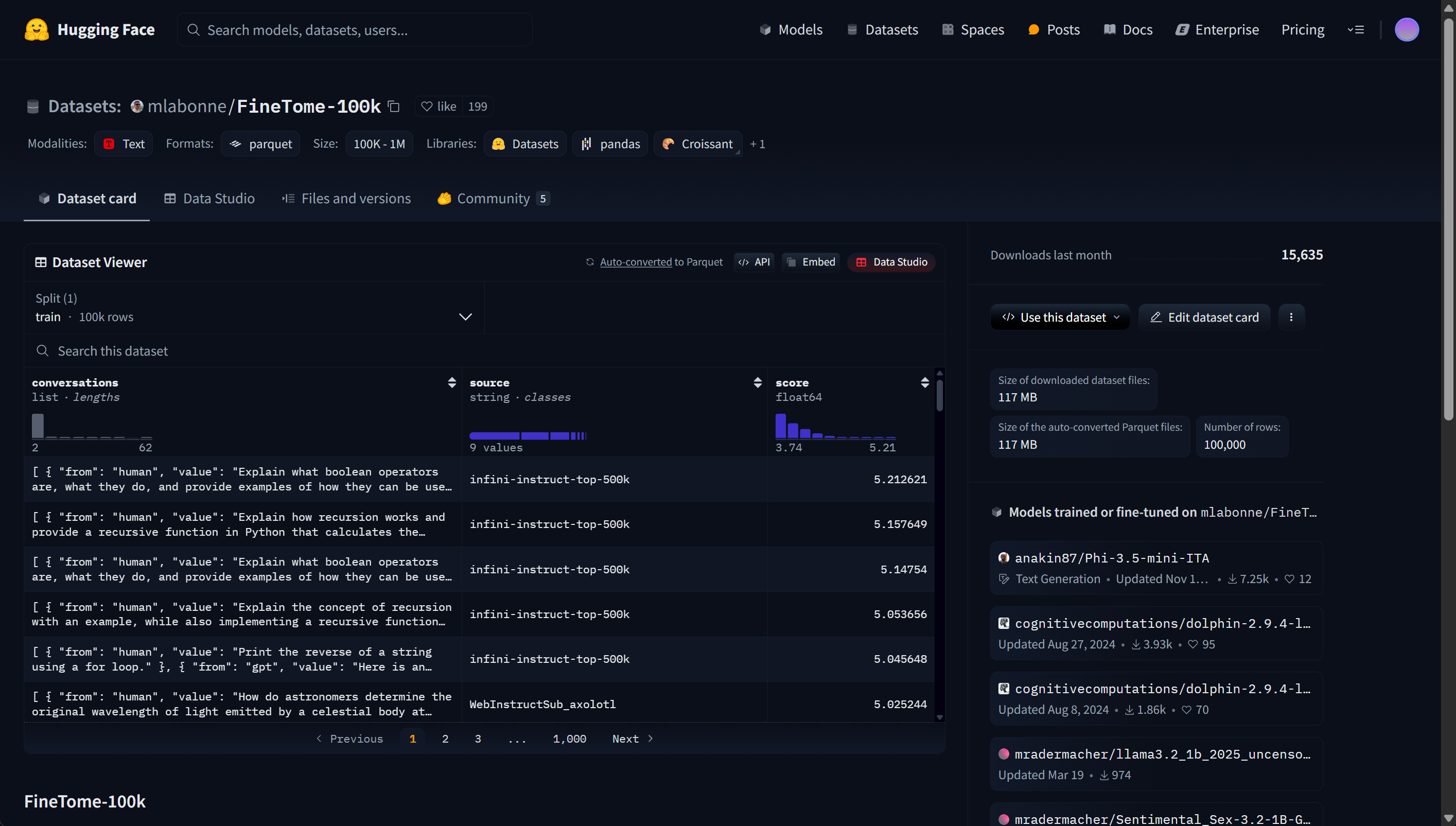Open the Use this dataset dropdown

[x=1060, y=317]
